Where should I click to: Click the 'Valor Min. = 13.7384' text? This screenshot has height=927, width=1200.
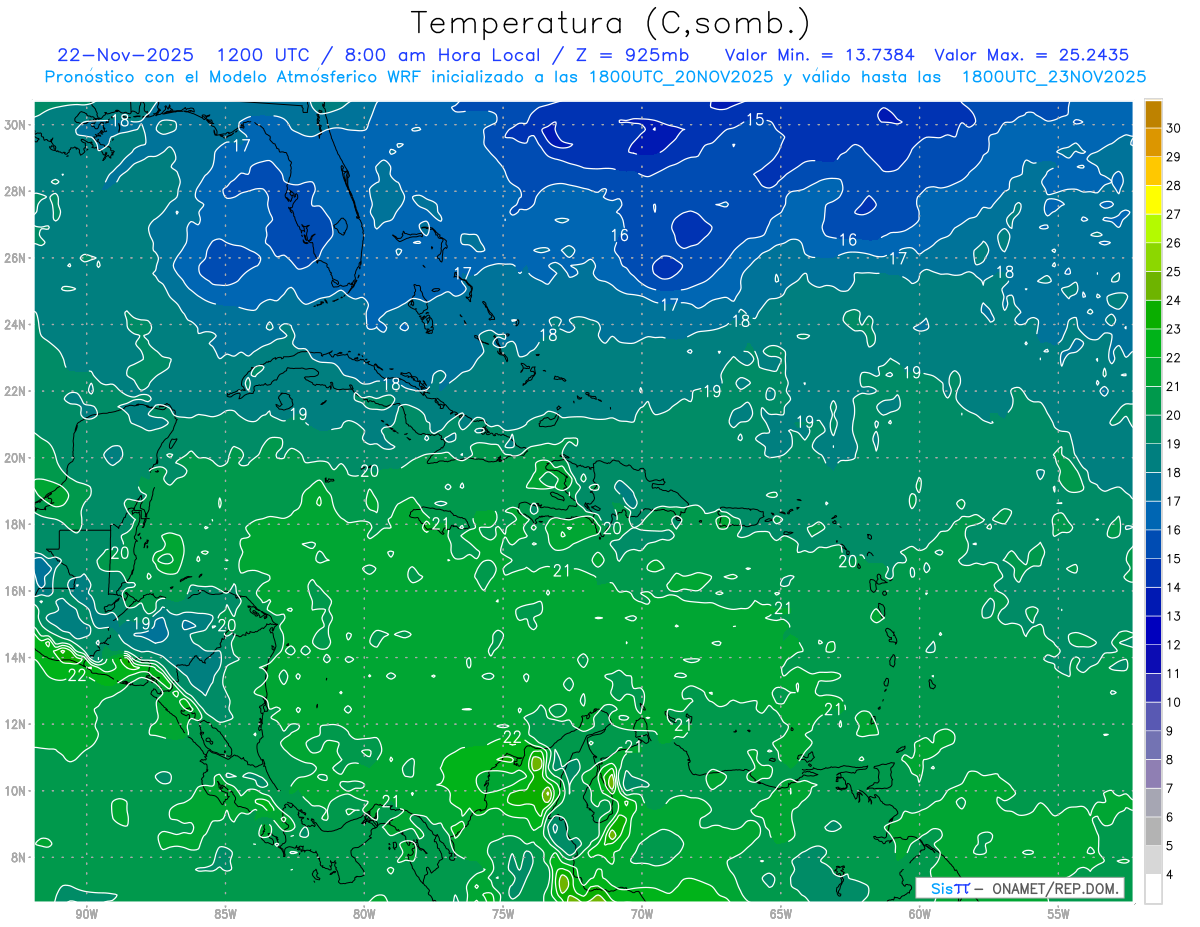pyautogui.click(x=820, y=55)
